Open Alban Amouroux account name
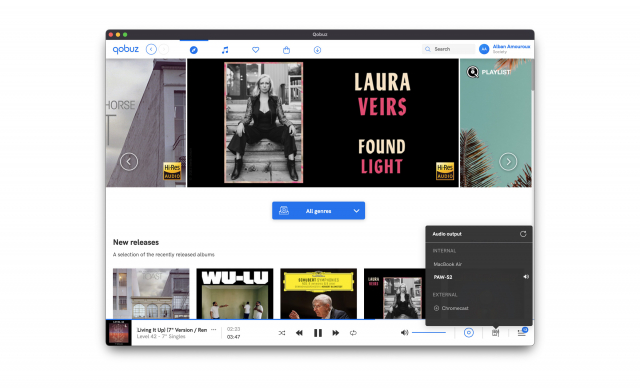 pyautogui.click(x=511, y=47)
